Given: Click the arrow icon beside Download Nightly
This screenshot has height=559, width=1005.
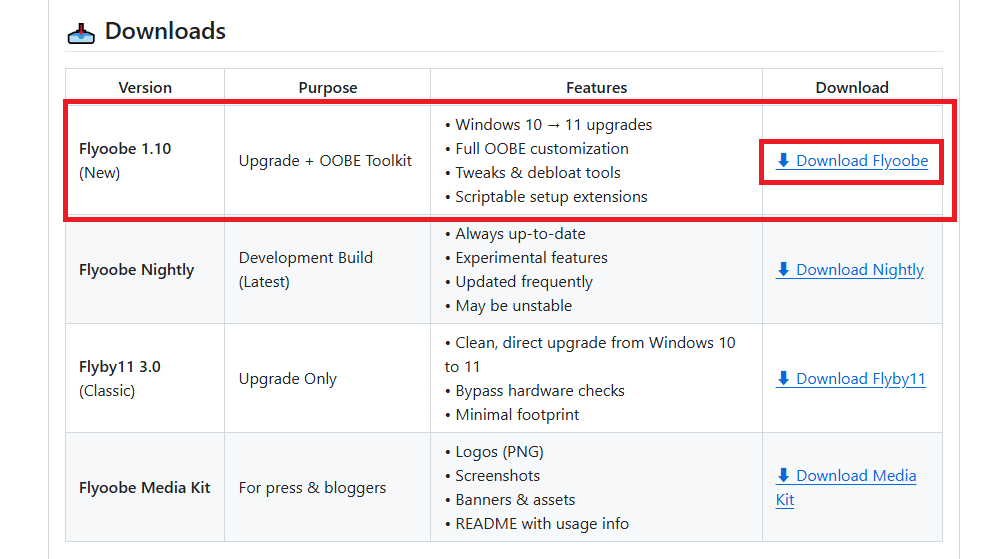Looking at the screenshot, I should (784, 270).
